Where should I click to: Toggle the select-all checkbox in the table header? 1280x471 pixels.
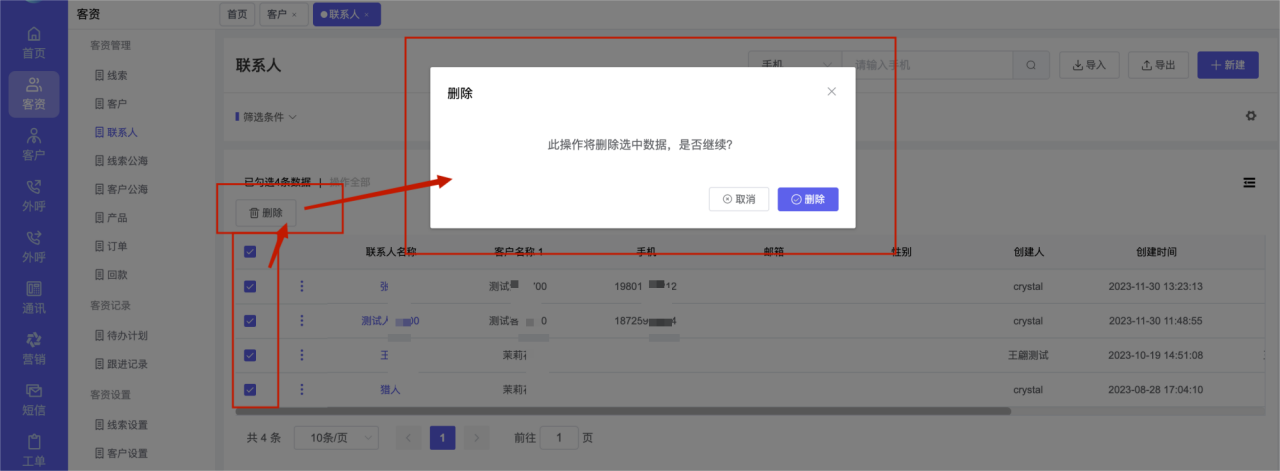pyautogui.click(x=250, y=252)
